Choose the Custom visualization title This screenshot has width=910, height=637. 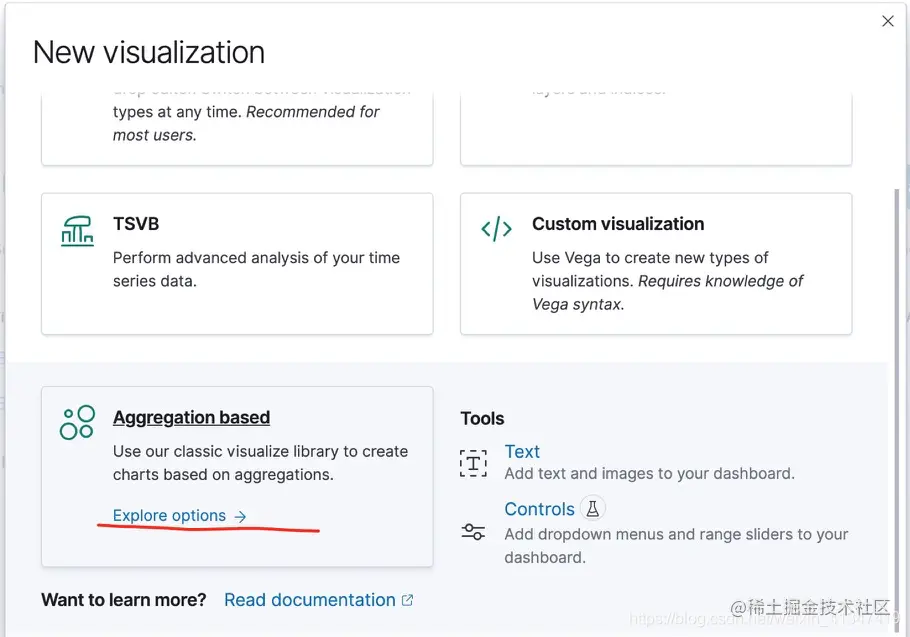(618, 224)
